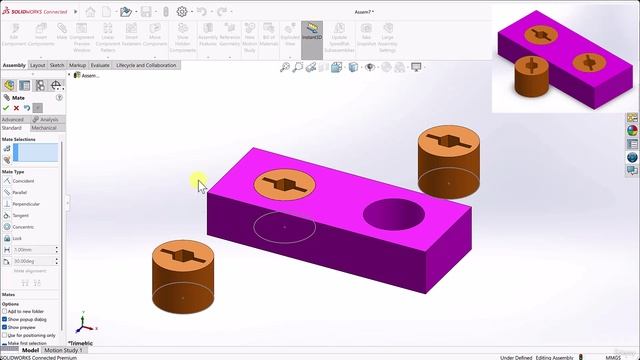
Task: Click the distance value field 1.00mm
Action: tap(33, 249)
